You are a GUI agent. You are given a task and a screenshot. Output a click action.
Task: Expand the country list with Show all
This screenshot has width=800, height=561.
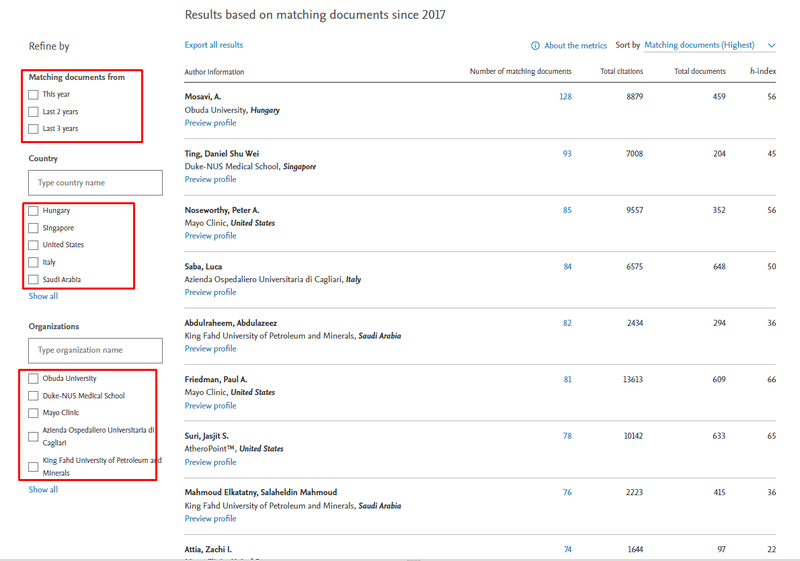(x=43, y=297)
